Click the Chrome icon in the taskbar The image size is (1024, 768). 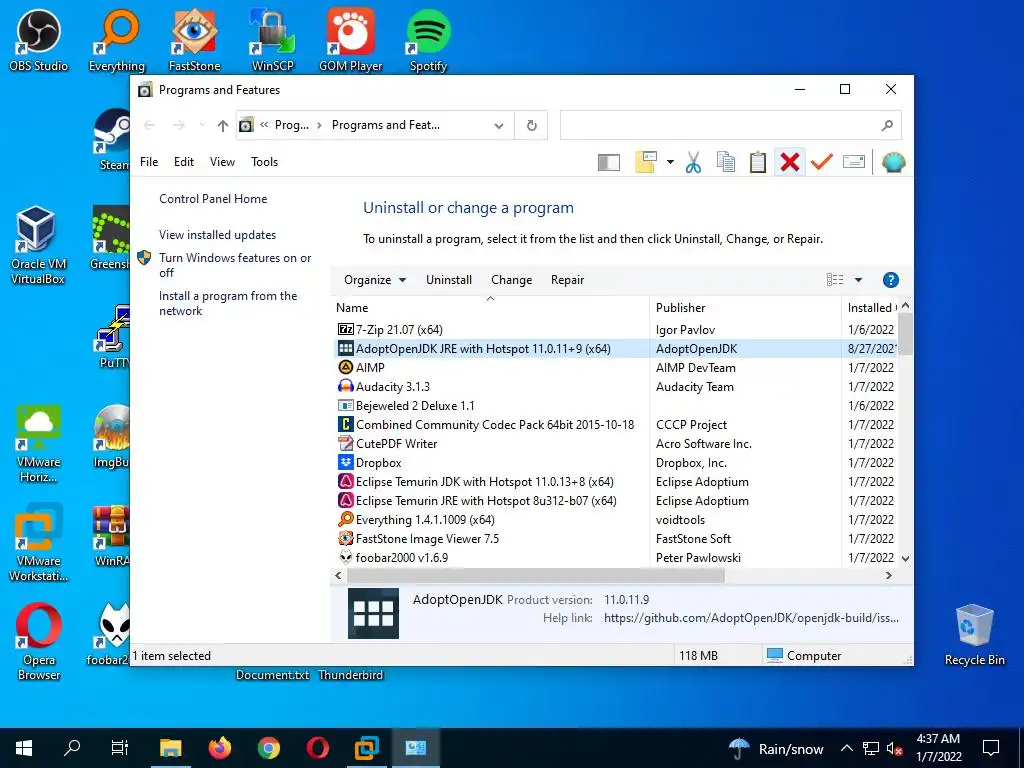pyautogui.click(x=268, y=748)
